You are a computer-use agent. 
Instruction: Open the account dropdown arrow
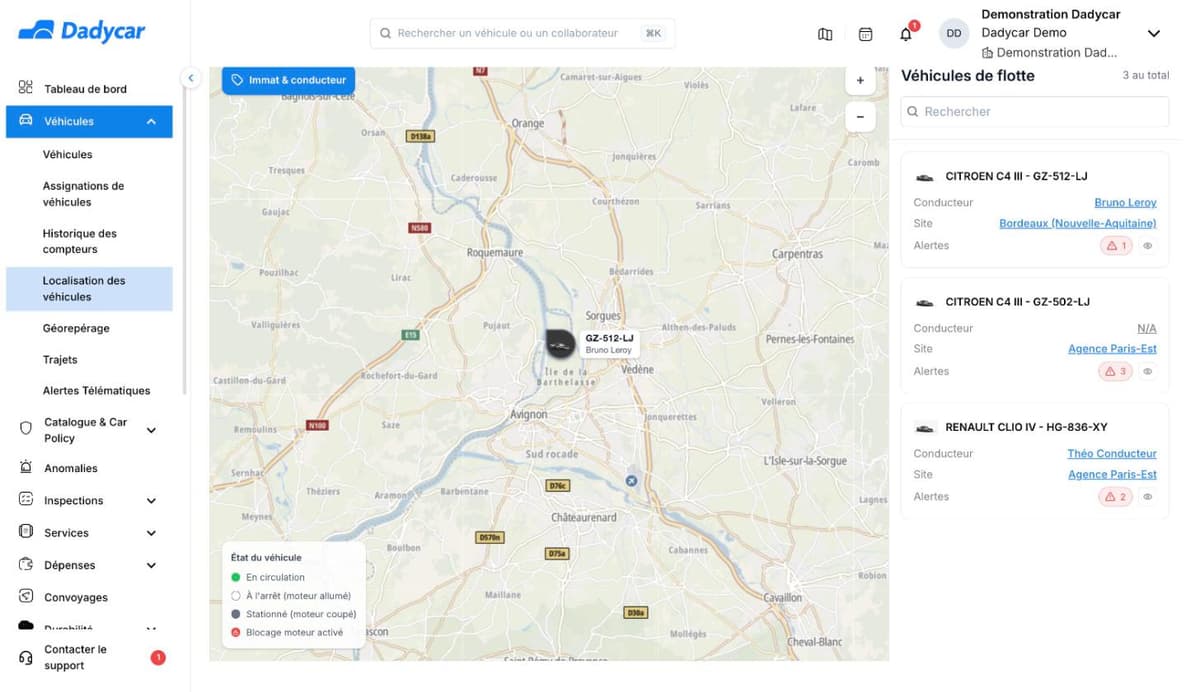click(x=1153, y=33)
